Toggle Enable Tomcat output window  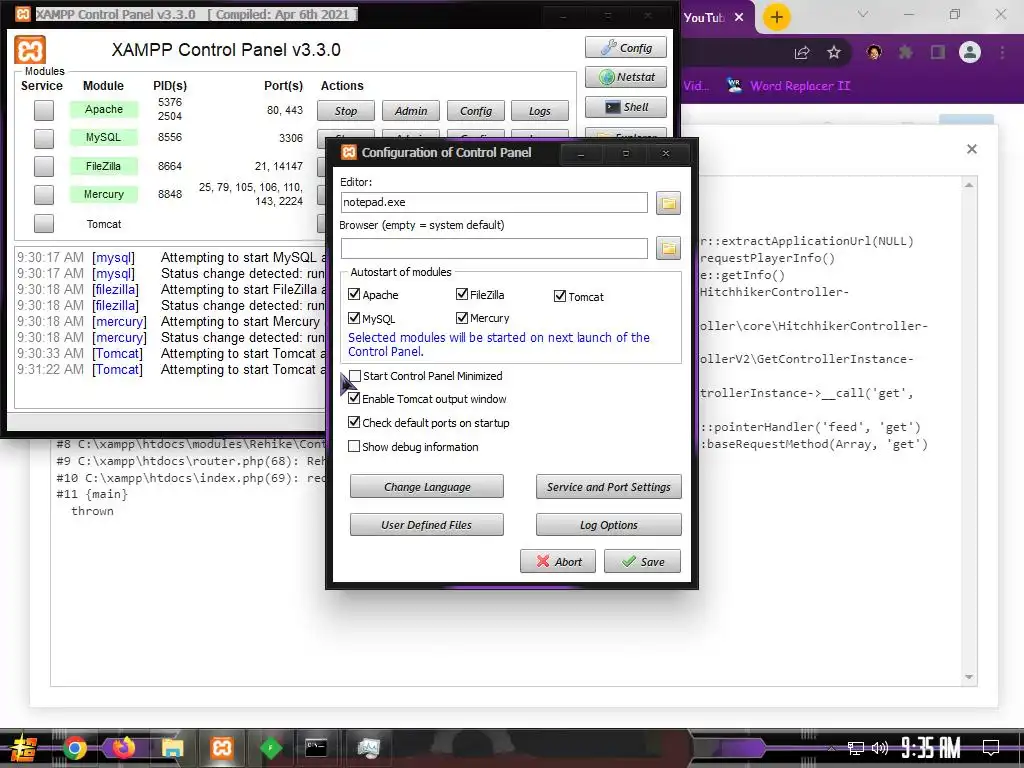click(354, 398)
